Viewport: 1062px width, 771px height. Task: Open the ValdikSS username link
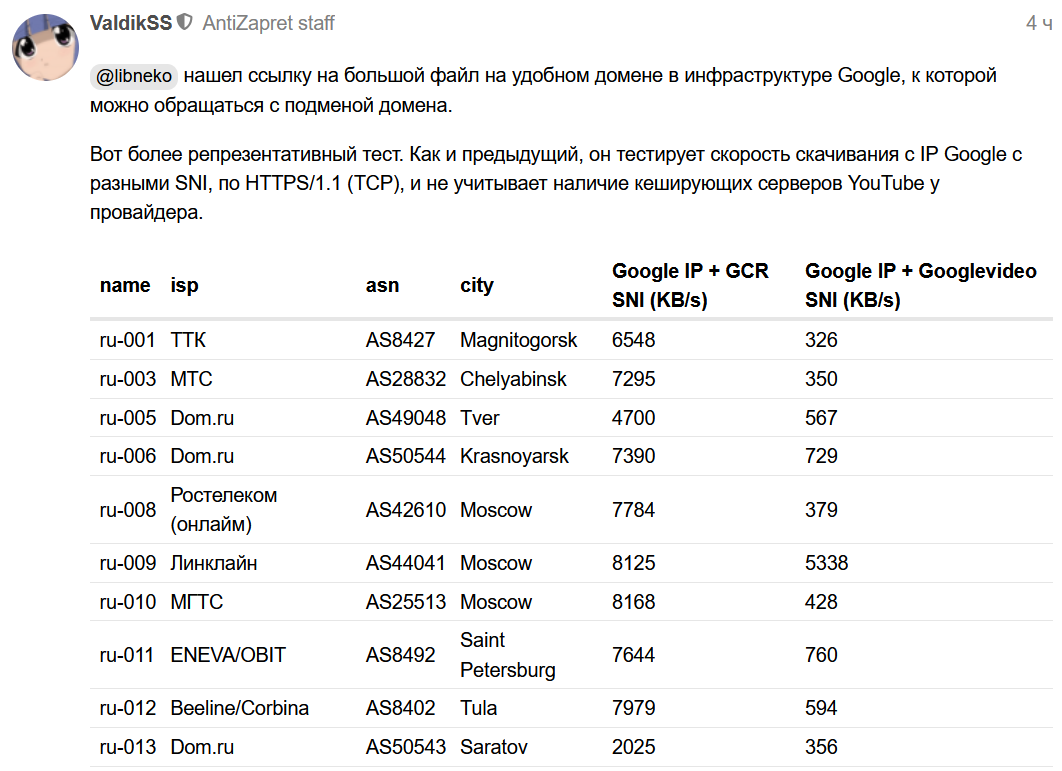click(130, 23)
